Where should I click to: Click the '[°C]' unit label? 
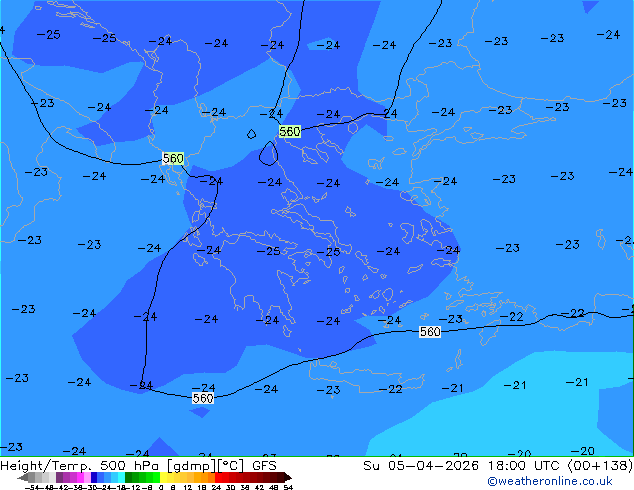click(x=231, y=466)
